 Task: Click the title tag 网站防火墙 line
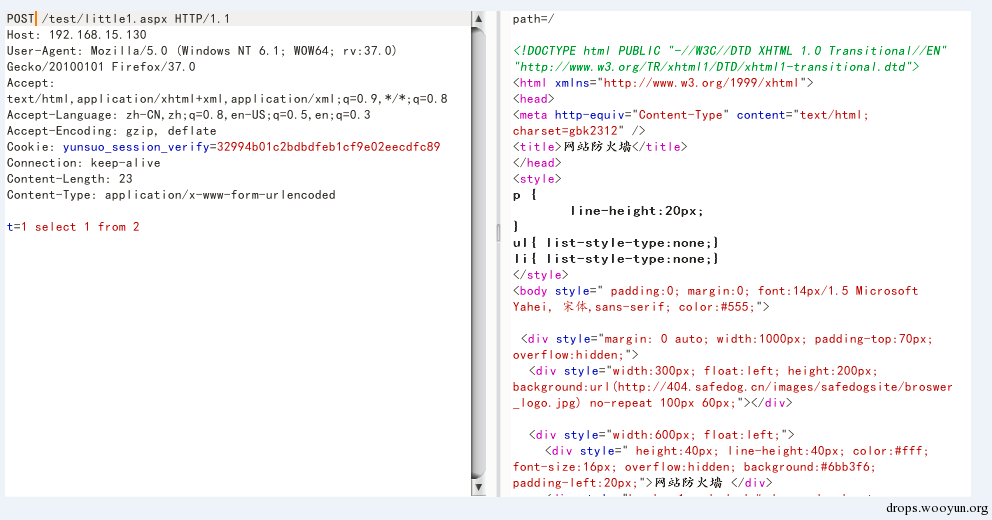[600, 147]
